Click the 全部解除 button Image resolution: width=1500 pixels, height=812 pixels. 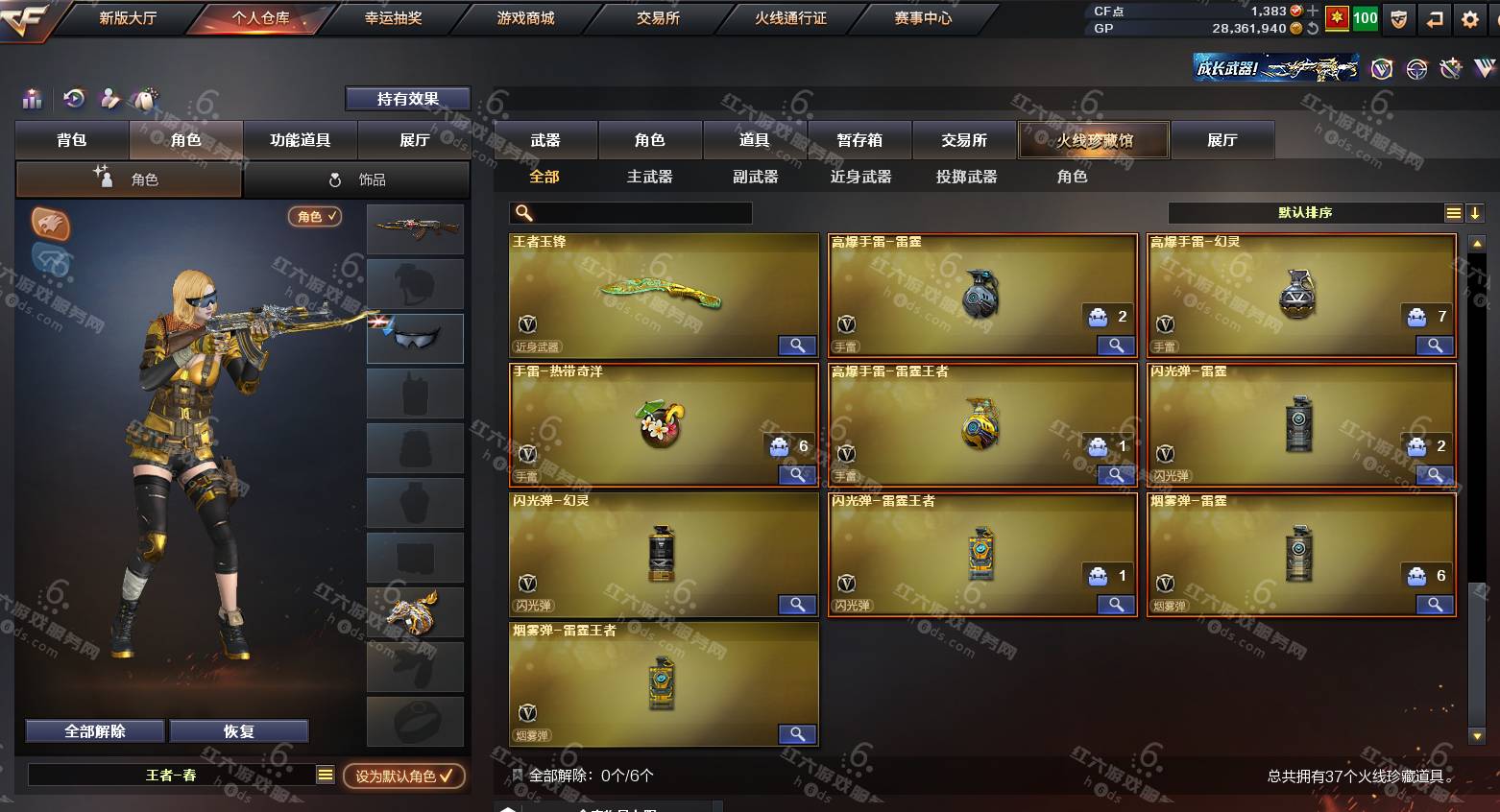[x=95, y=731]
